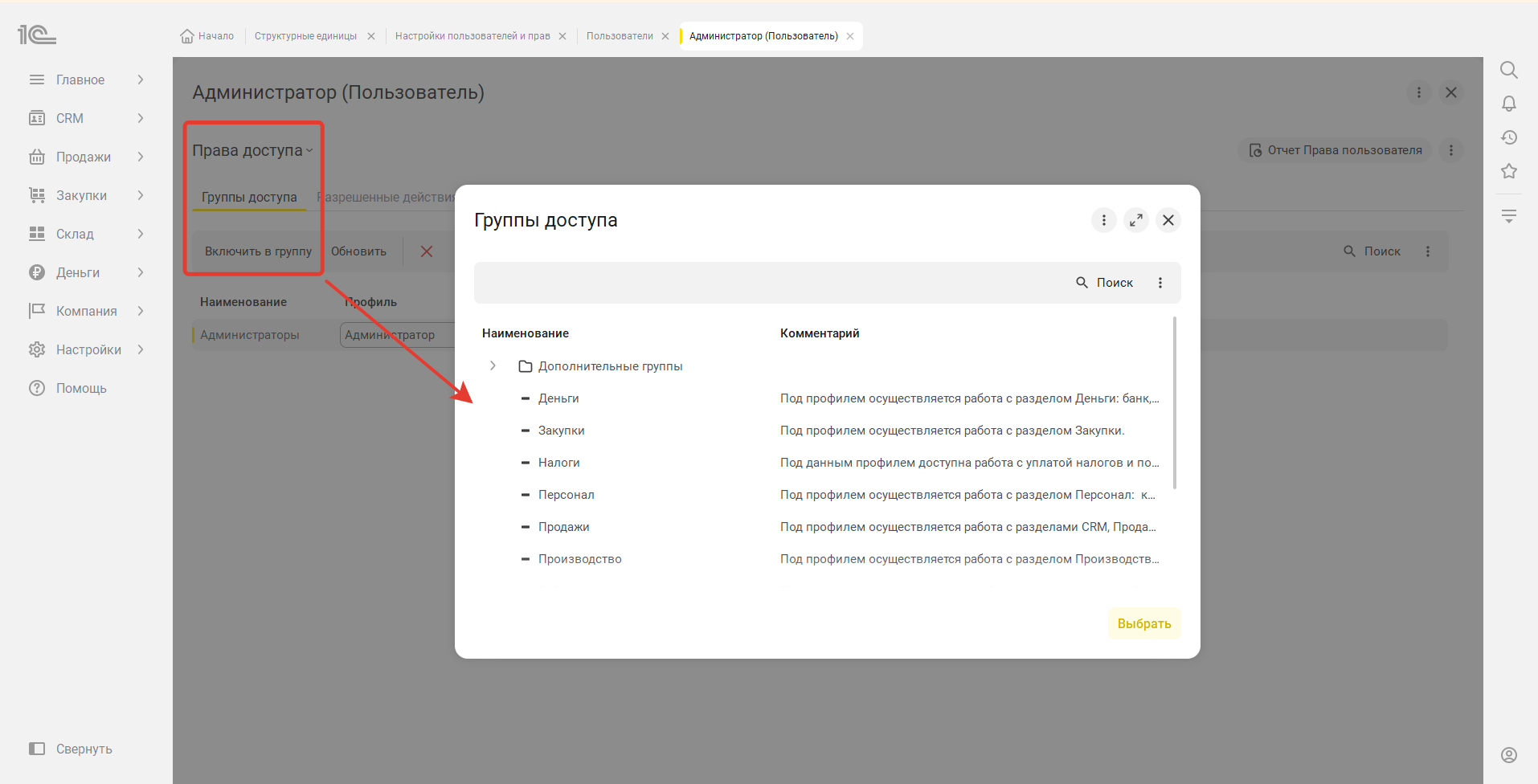The width and height of the screenshot is (1538, 784).
Task: Click the Помощь question mark icon
Action: tap(37, 388)
